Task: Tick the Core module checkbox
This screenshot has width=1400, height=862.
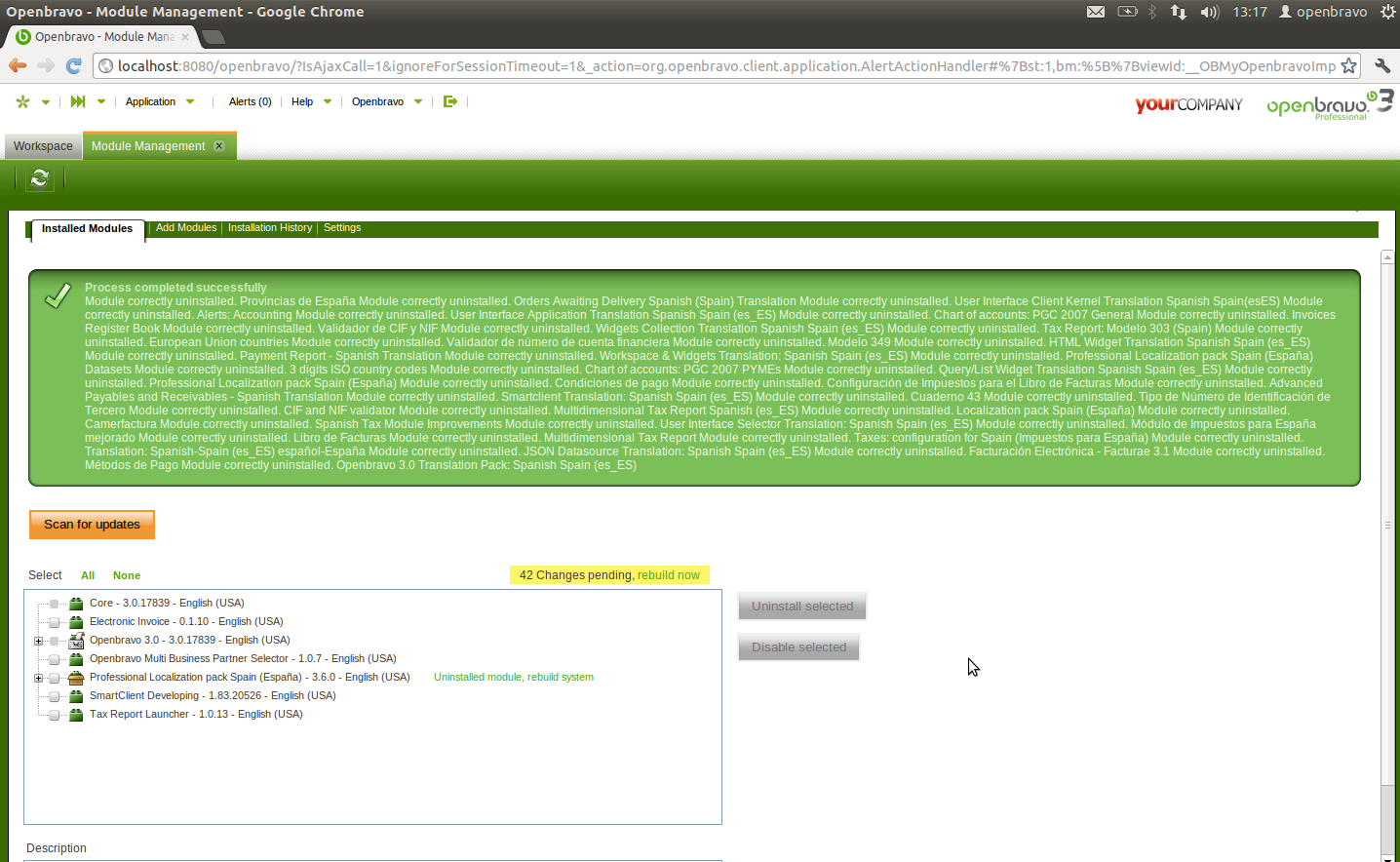Action: [55, 604]
